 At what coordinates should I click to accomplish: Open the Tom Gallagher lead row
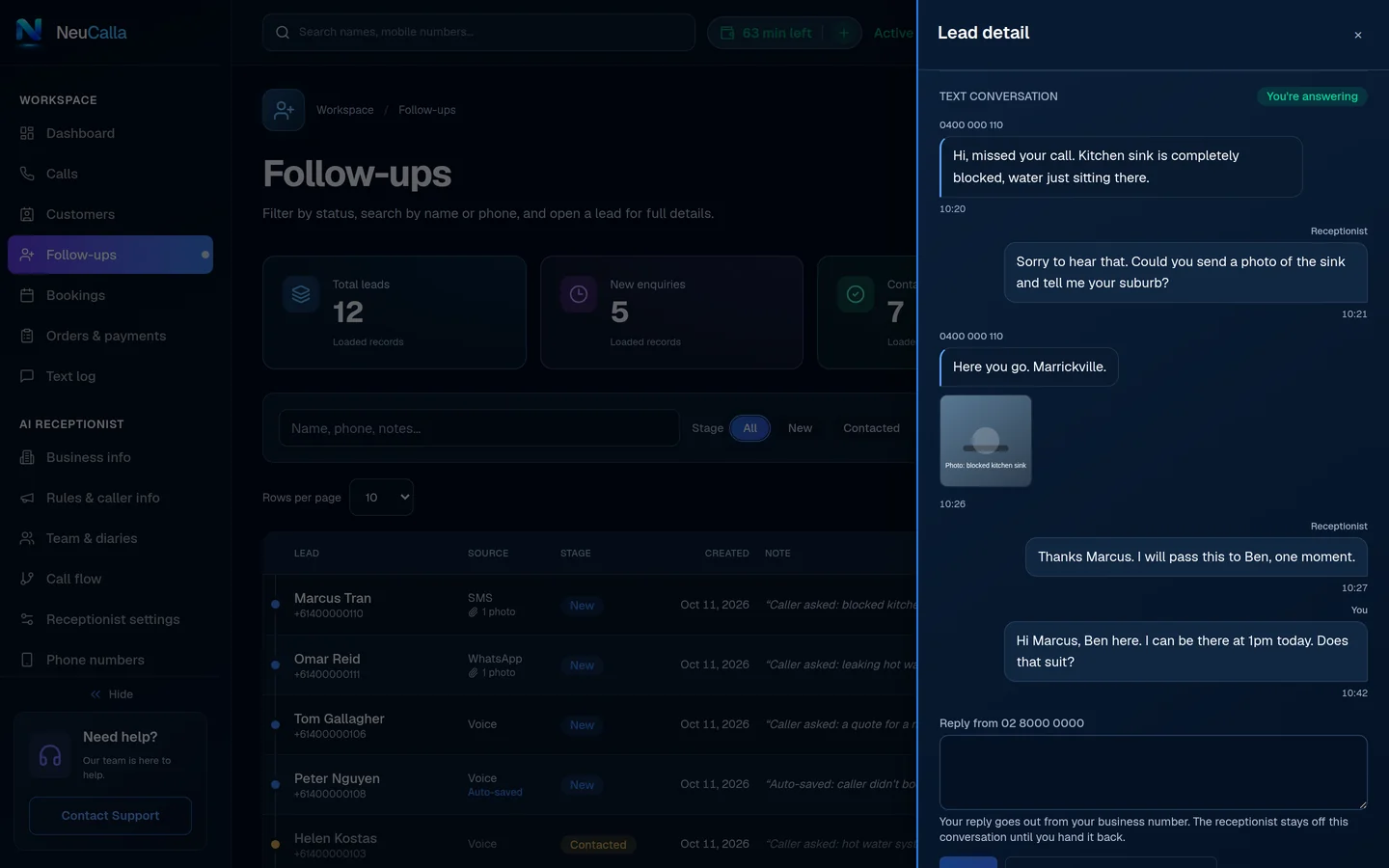[589, 724]
